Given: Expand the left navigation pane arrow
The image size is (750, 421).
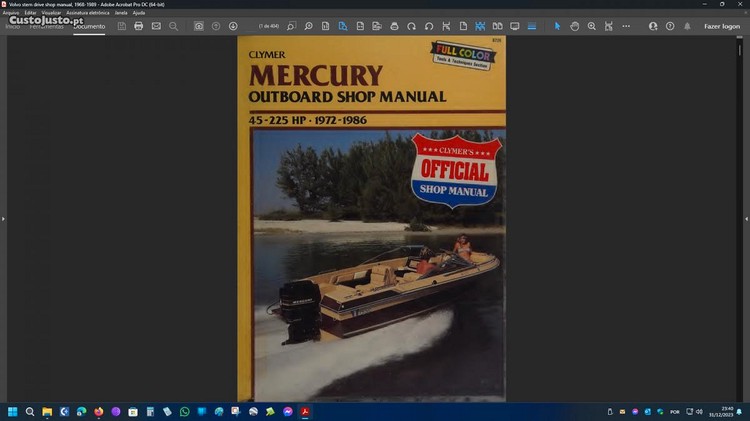Looking at the screenshot, I should 3,218.
